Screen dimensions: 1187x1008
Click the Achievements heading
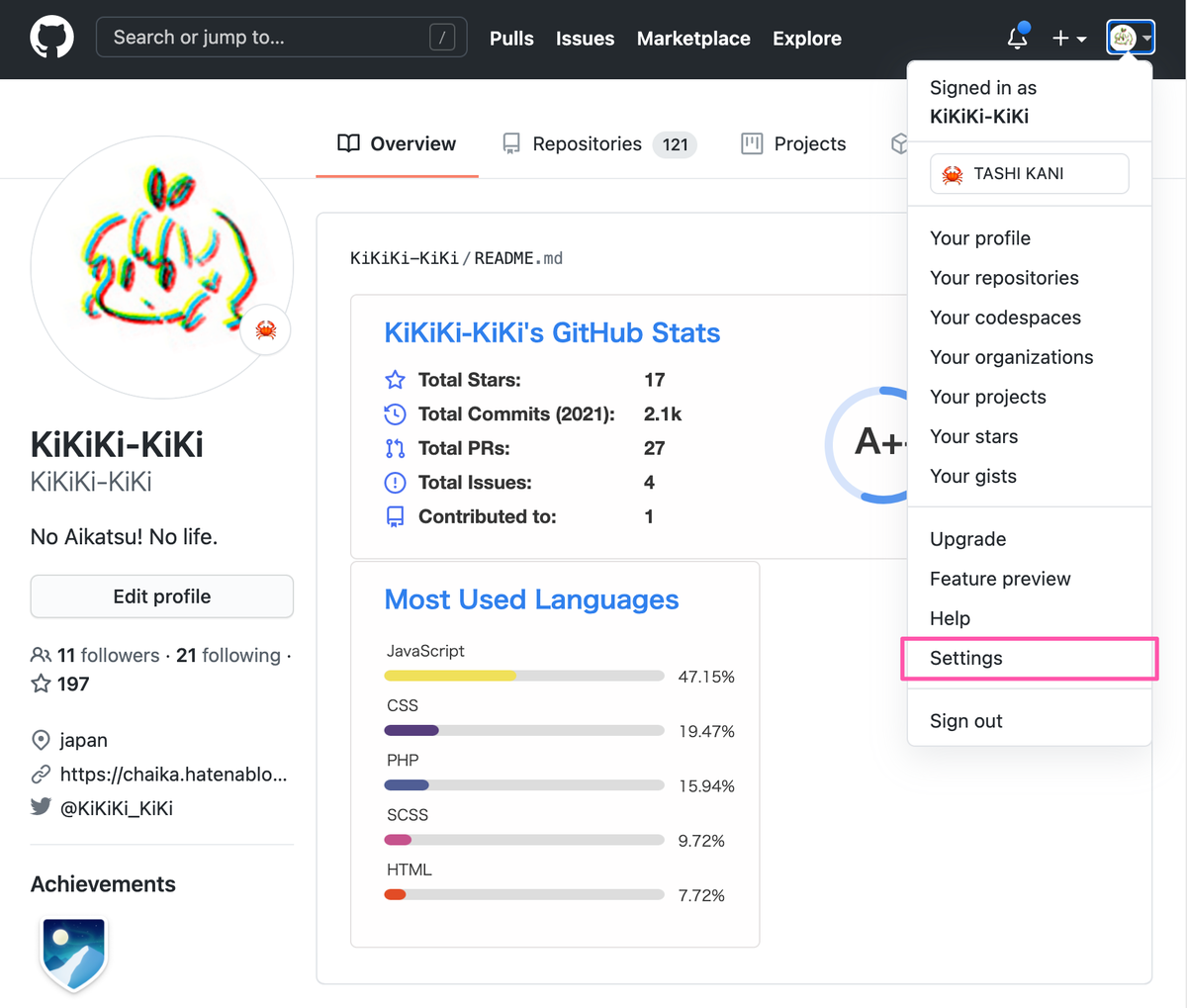[103, 884]
